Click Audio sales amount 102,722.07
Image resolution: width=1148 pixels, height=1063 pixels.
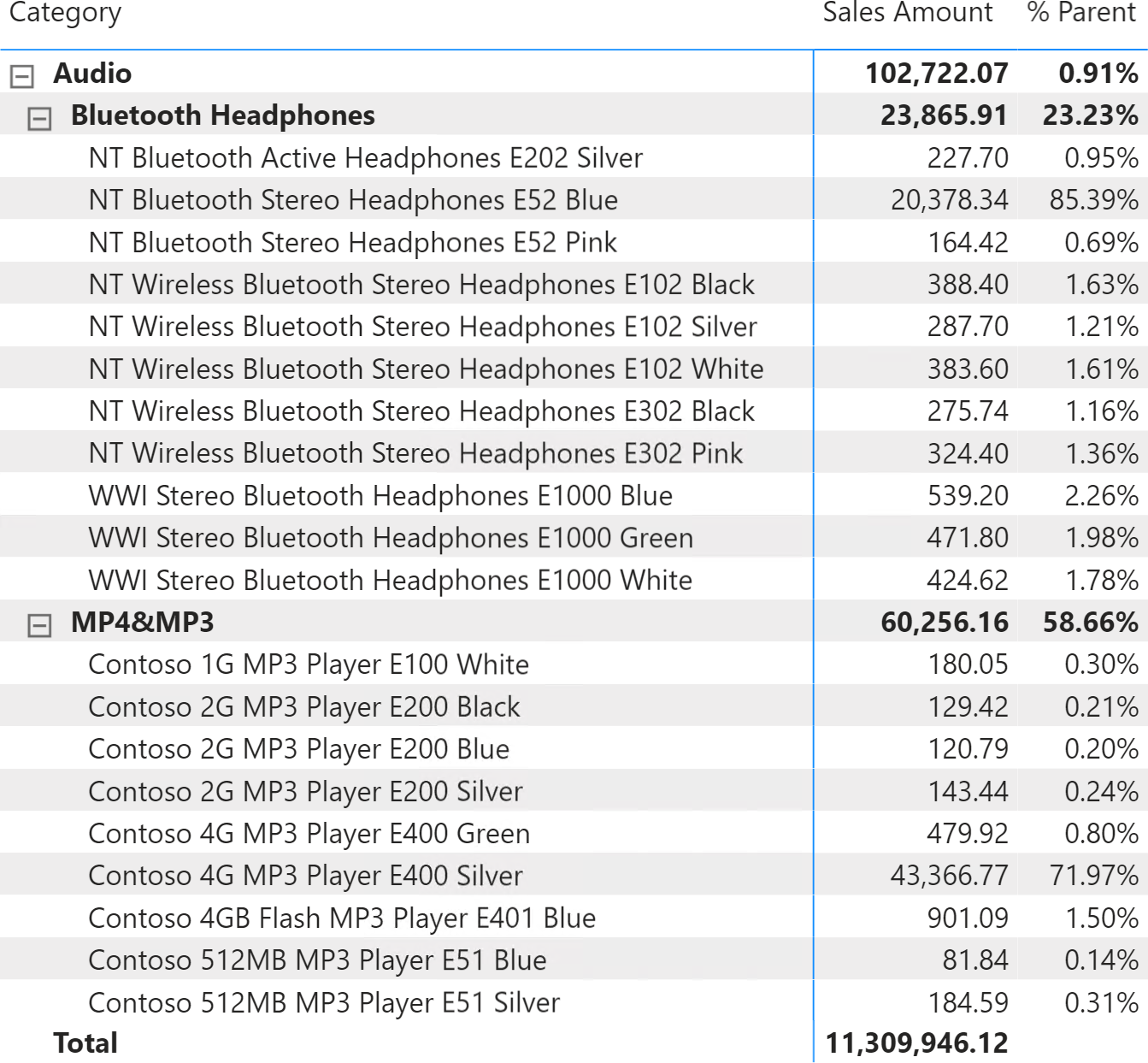937,74
